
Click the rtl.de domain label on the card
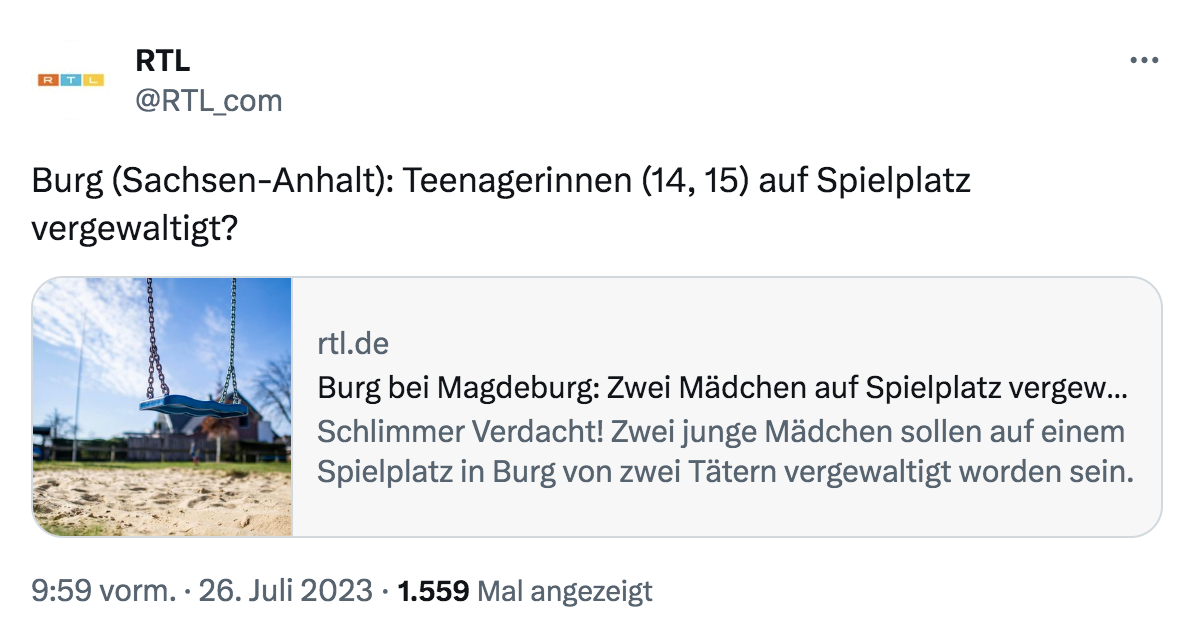click(x=353, y=344)
